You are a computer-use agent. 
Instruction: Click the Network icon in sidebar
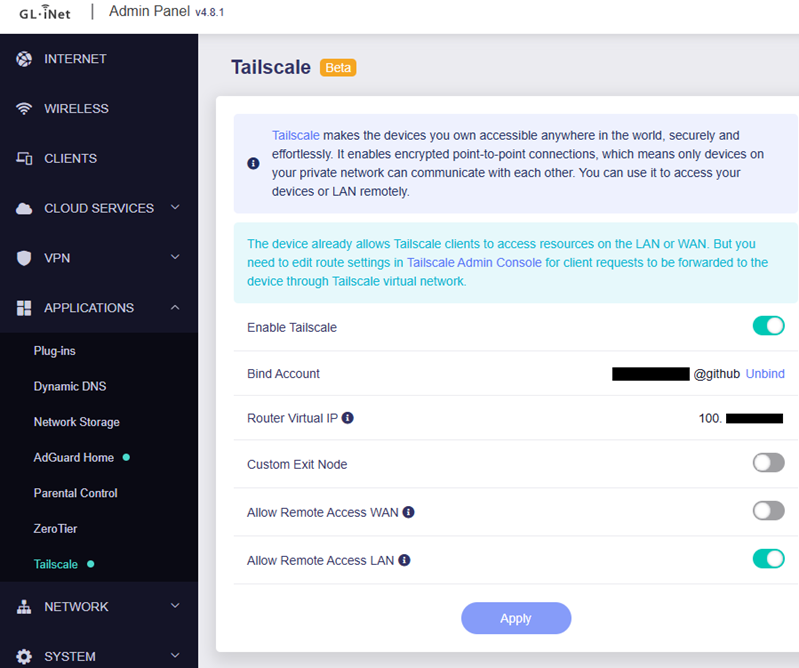click(x=24, y=607)
